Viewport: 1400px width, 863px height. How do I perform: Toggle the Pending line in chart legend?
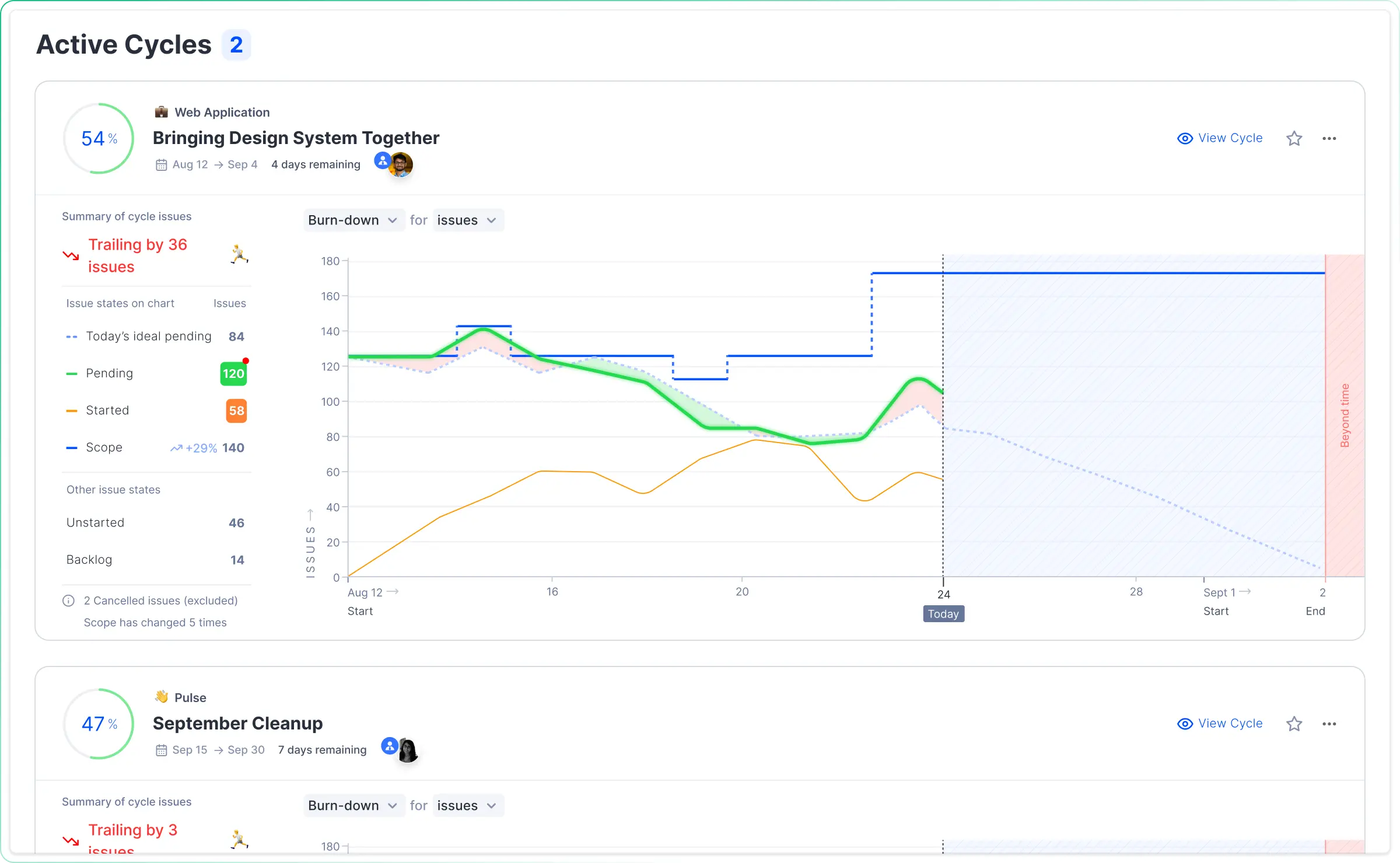pyautogui.click(x=110, y=373)
